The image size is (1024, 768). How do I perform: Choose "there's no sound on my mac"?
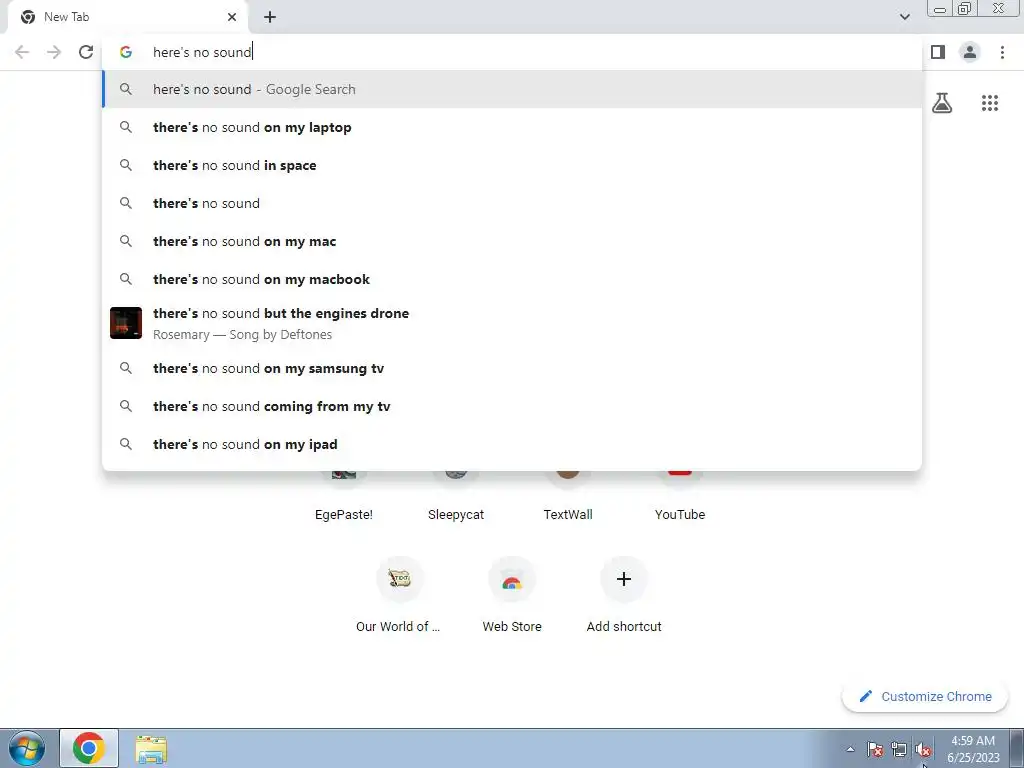[x=512, y=241]
